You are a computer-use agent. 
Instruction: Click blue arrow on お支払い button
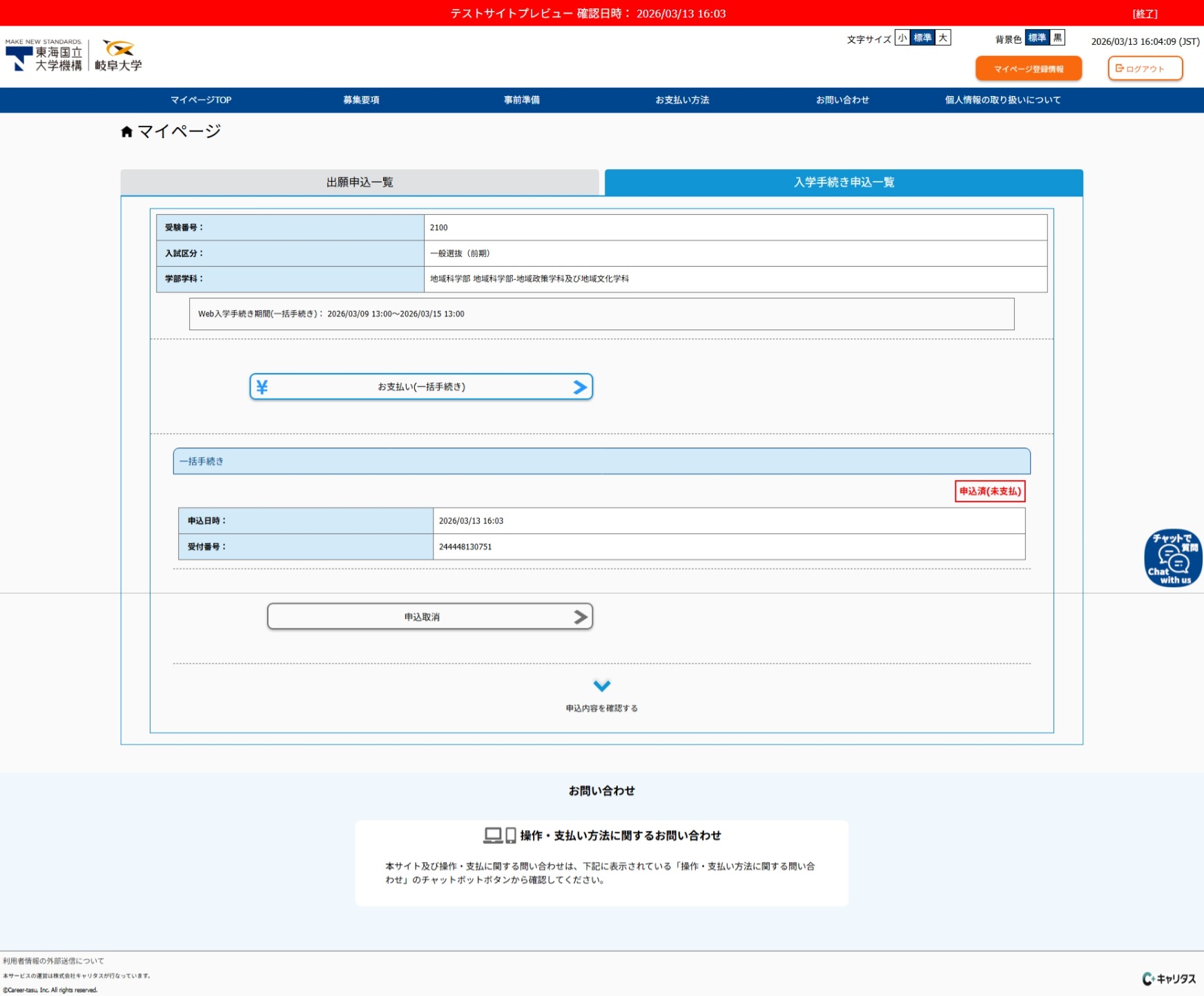580,387
